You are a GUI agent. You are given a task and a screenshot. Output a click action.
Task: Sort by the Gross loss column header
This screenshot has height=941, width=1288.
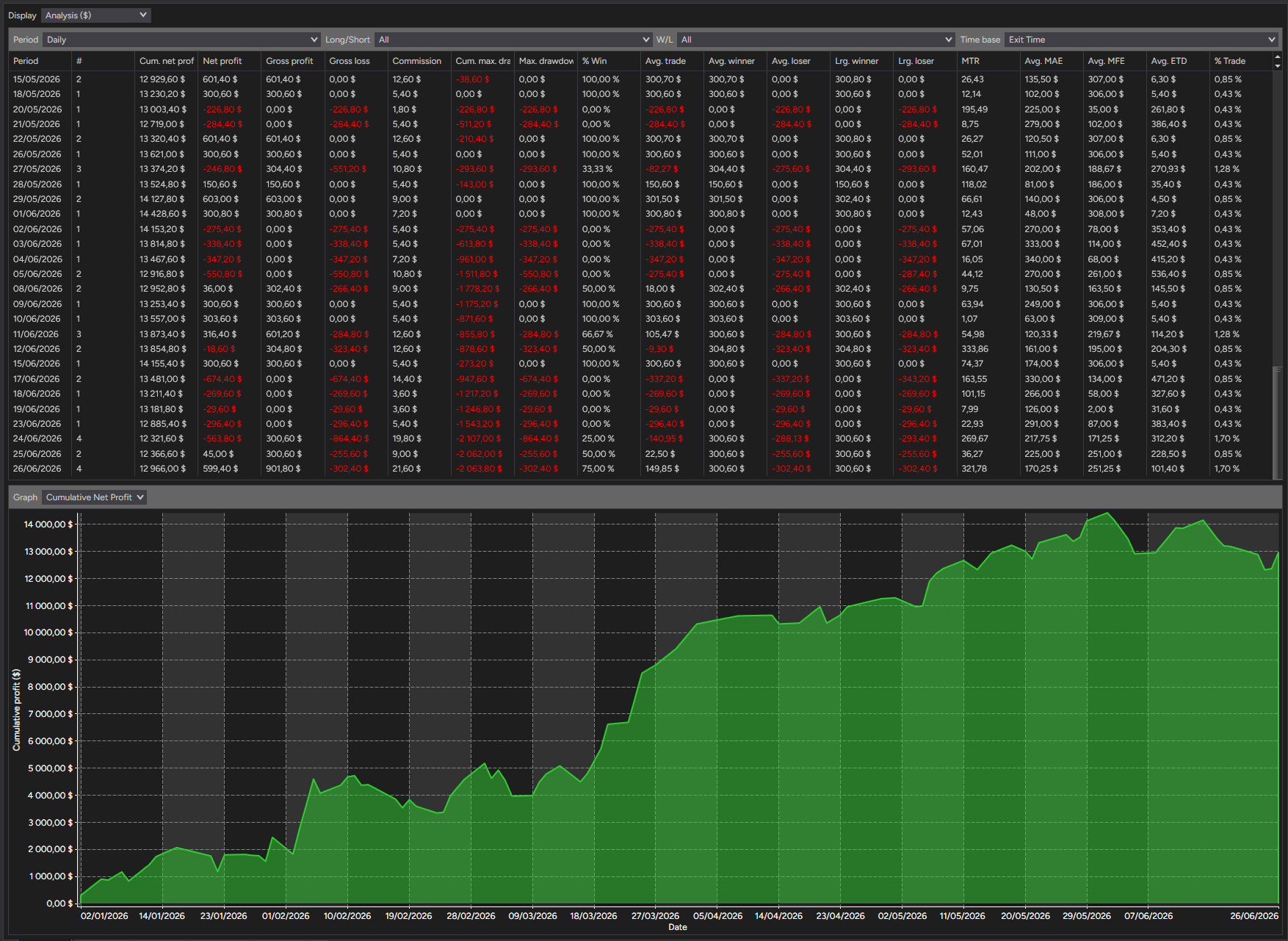355,61
